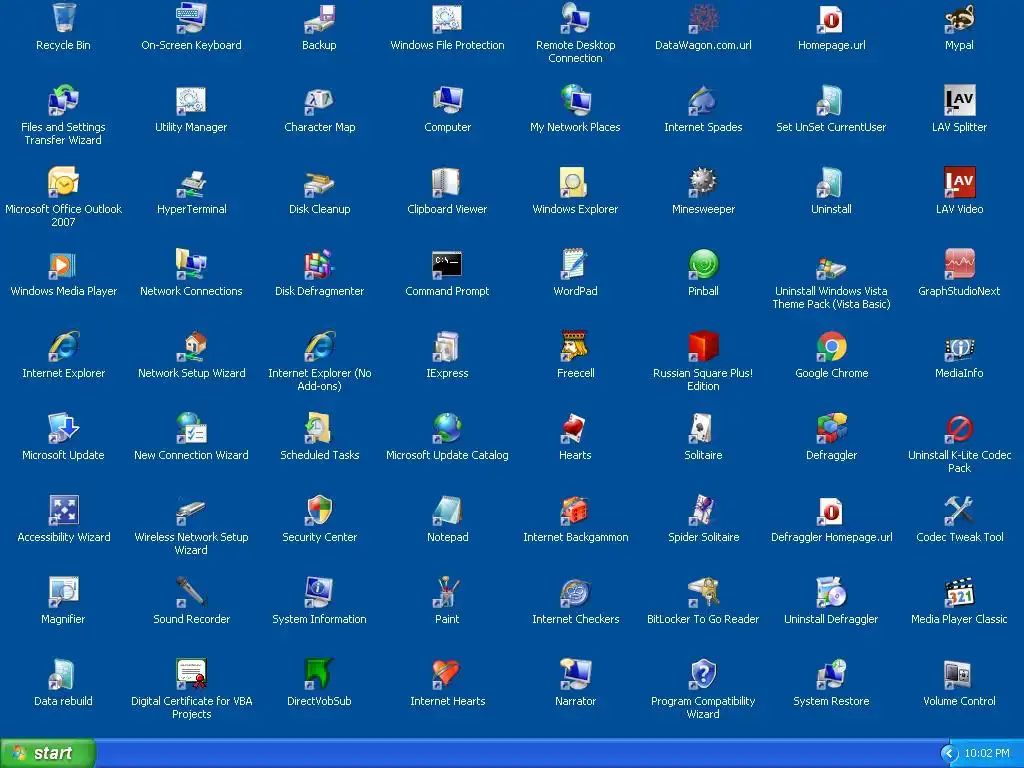Image resolution: width=1024 pixels, height=768 pixels.
Task: Select the Narrator icon
Action: (x=575, y=674)
